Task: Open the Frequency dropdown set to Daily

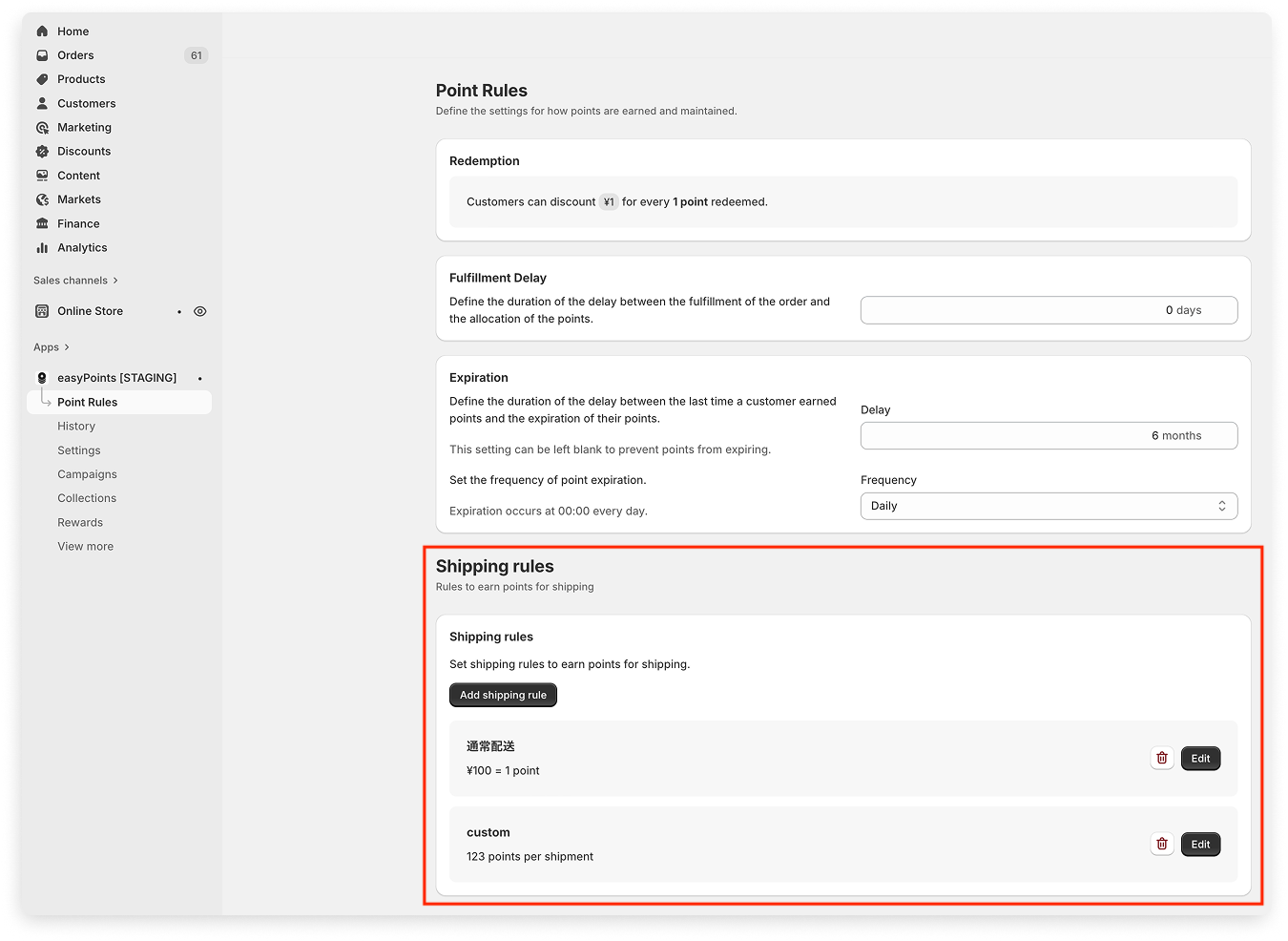Action: click(x=1049, y=506)
